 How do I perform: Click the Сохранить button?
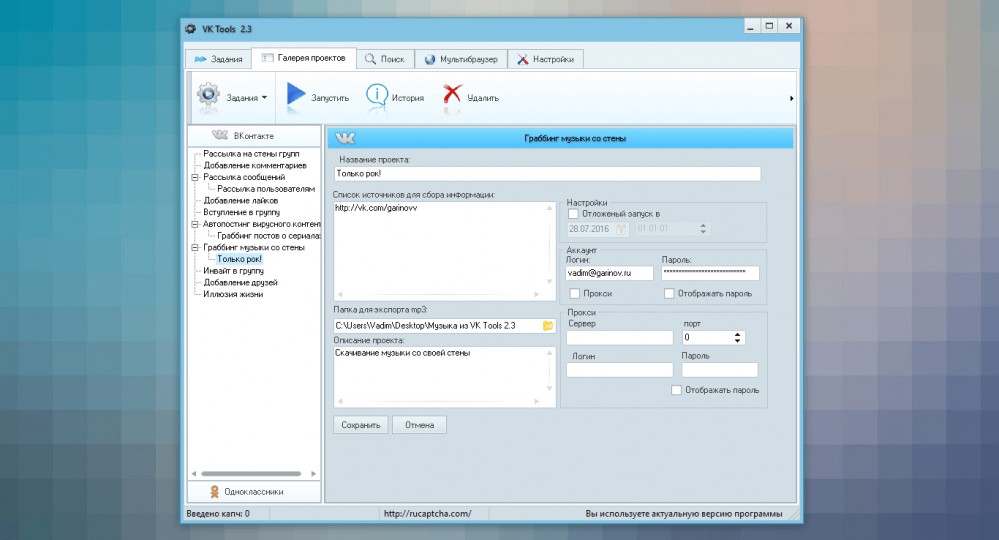coord(361,425)
